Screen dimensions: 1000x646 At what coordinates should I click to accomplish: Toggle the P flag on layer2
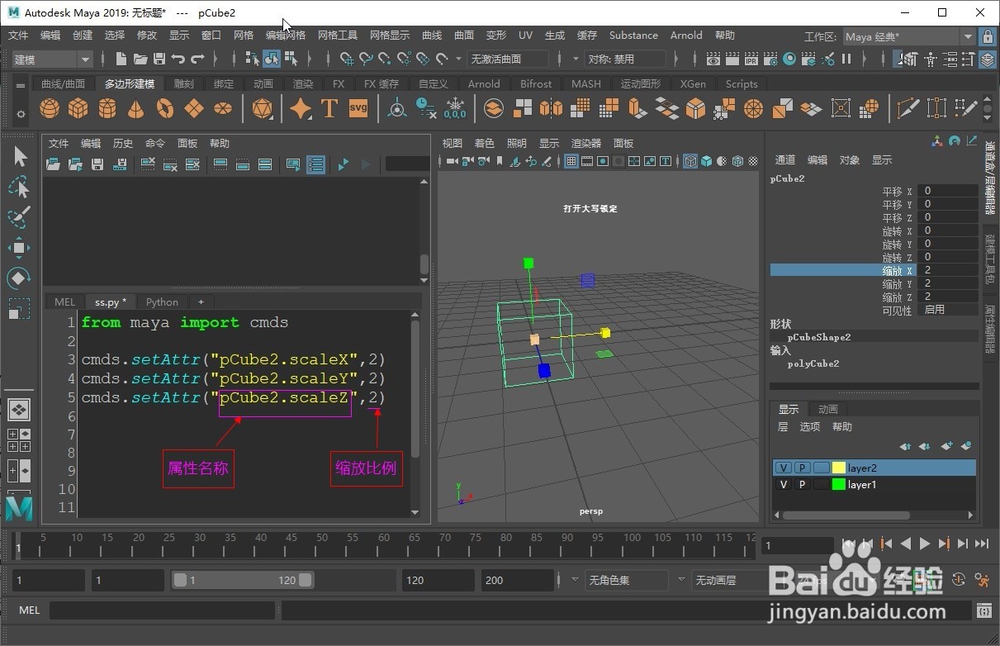(x=801, y=466)
